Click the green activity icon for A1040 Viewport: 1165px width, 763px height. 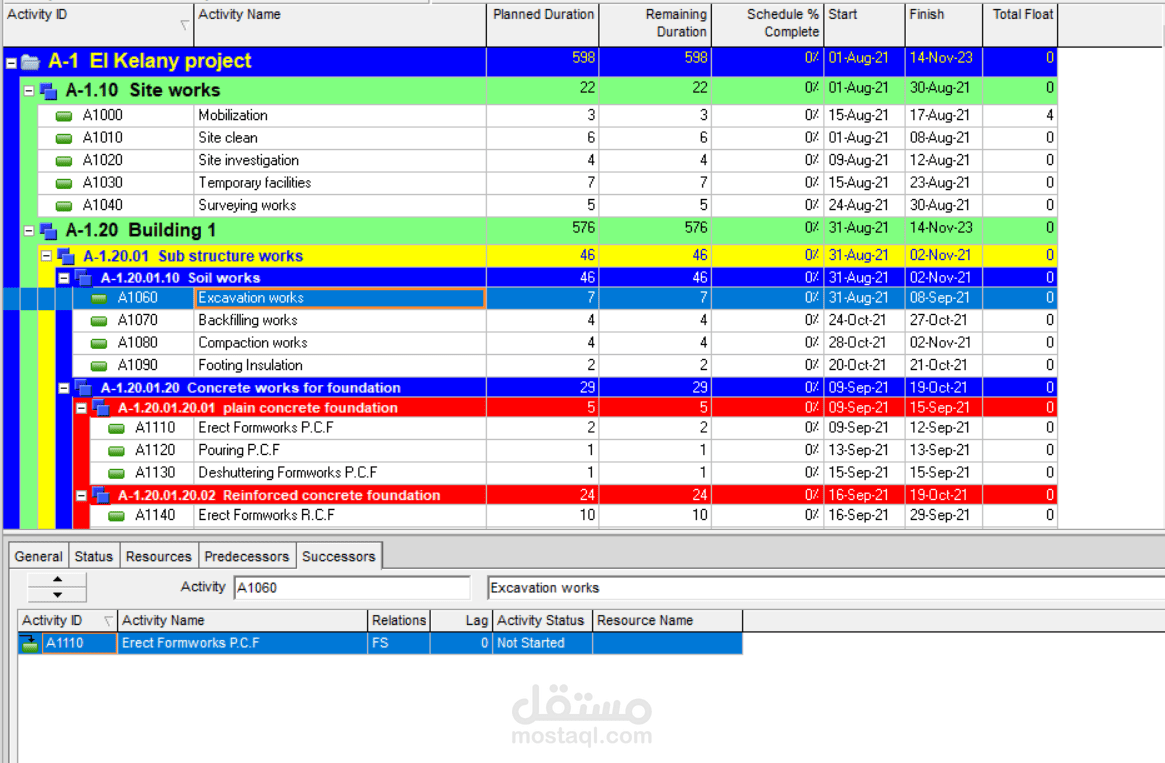pyautogui.click(x=64, y=205)
